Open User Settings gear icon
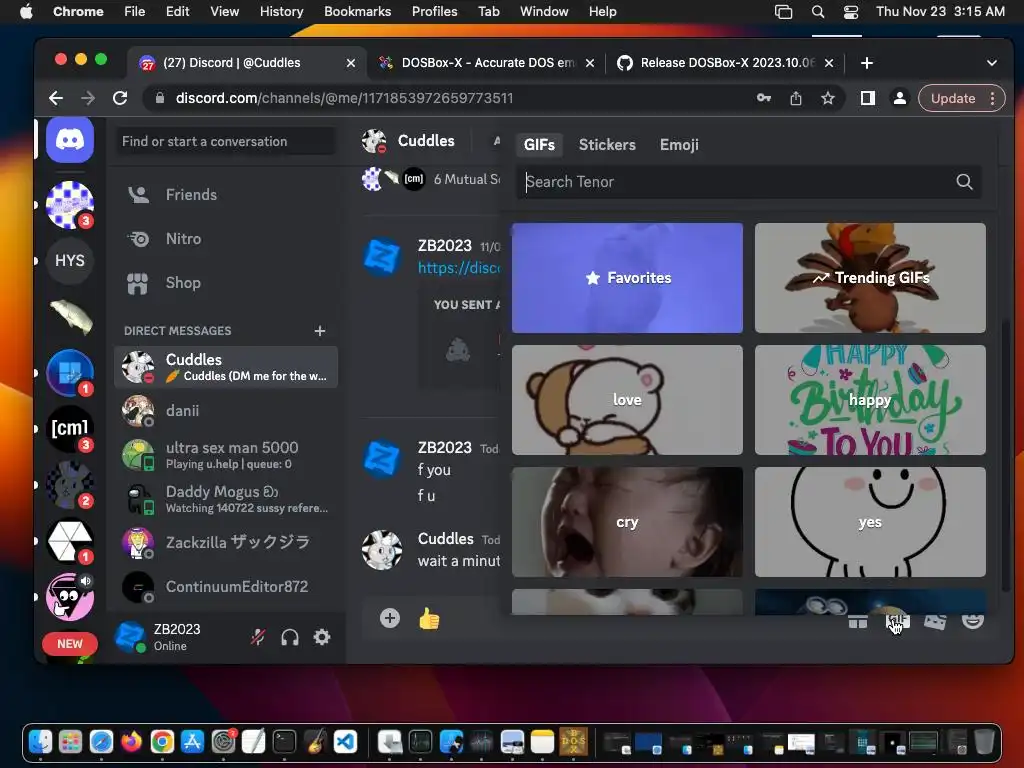 tap(322, 637)
